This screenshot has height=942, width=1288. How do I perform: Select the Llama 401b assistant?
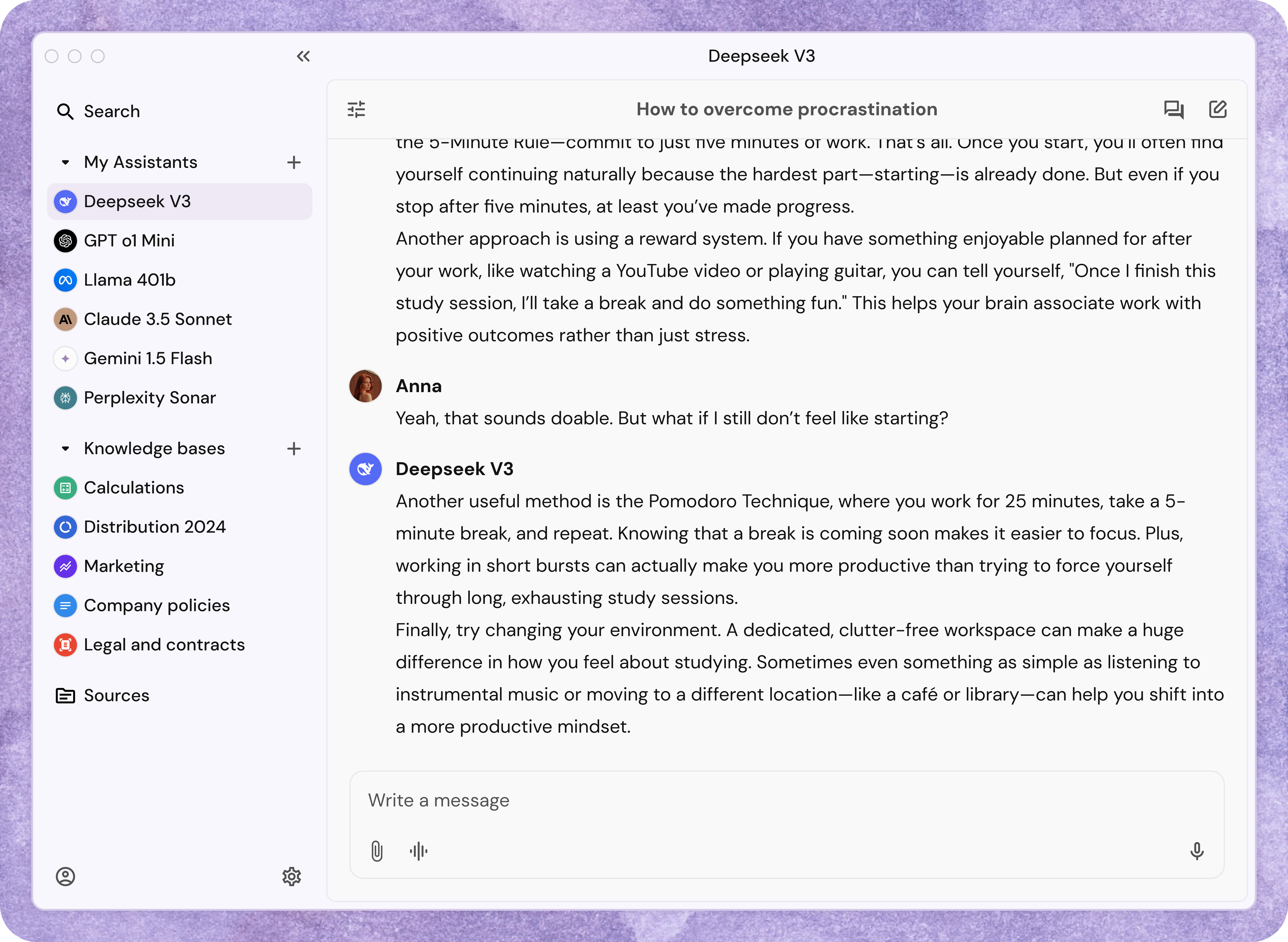pos(180,280)
